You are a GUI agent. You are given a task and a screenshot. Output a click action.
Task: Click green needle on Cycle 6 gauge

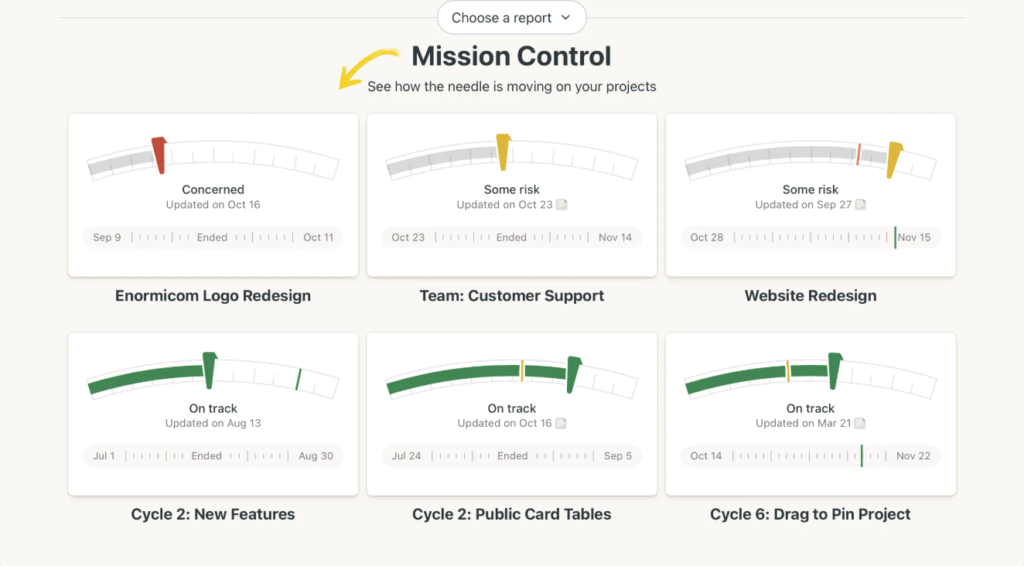click(x=834, y=369)
